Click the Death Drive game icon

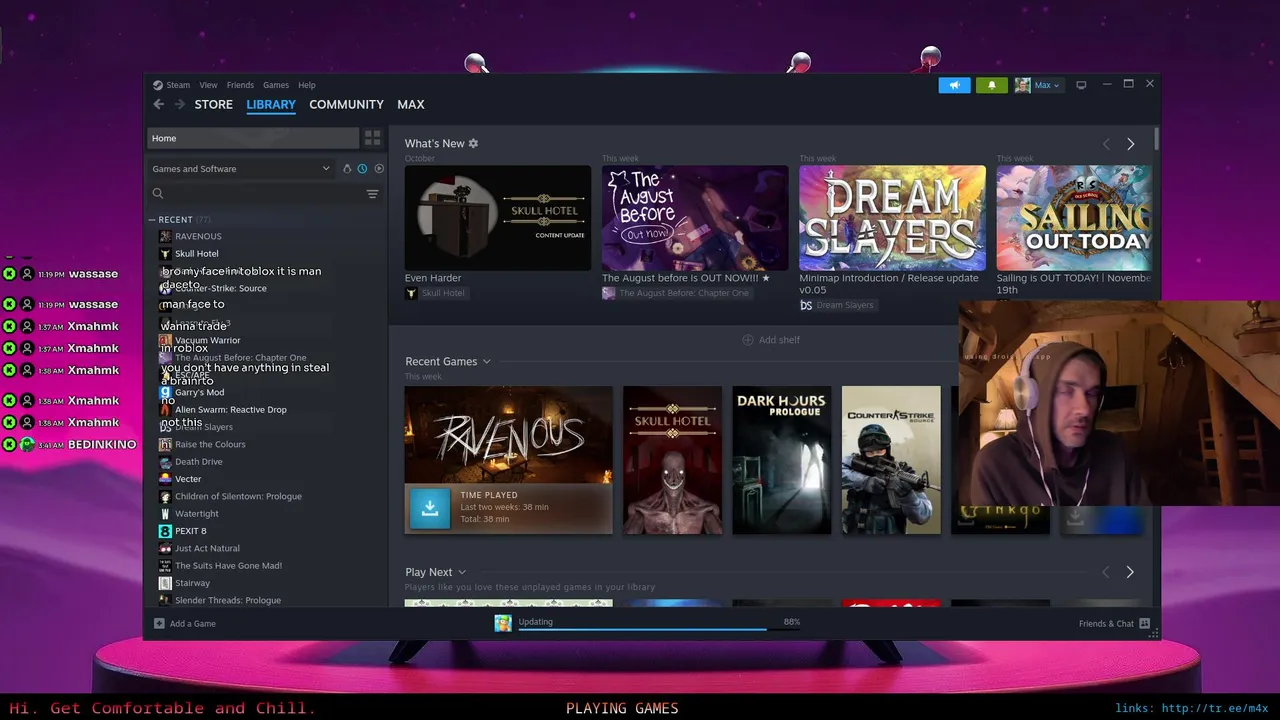pos(165,462)
